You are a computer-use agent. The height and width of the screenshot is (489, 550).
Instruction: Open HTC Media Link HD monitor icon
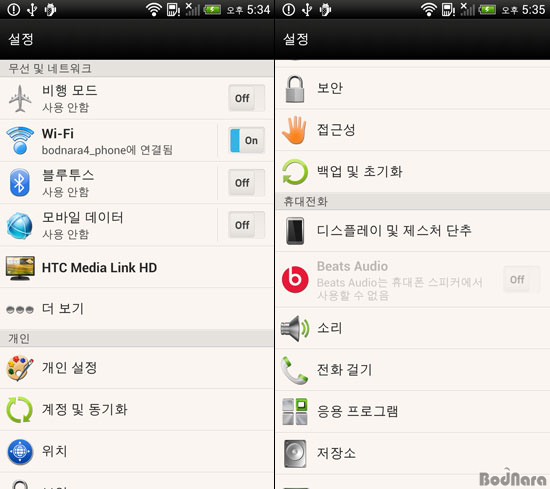tap(20, 268)
